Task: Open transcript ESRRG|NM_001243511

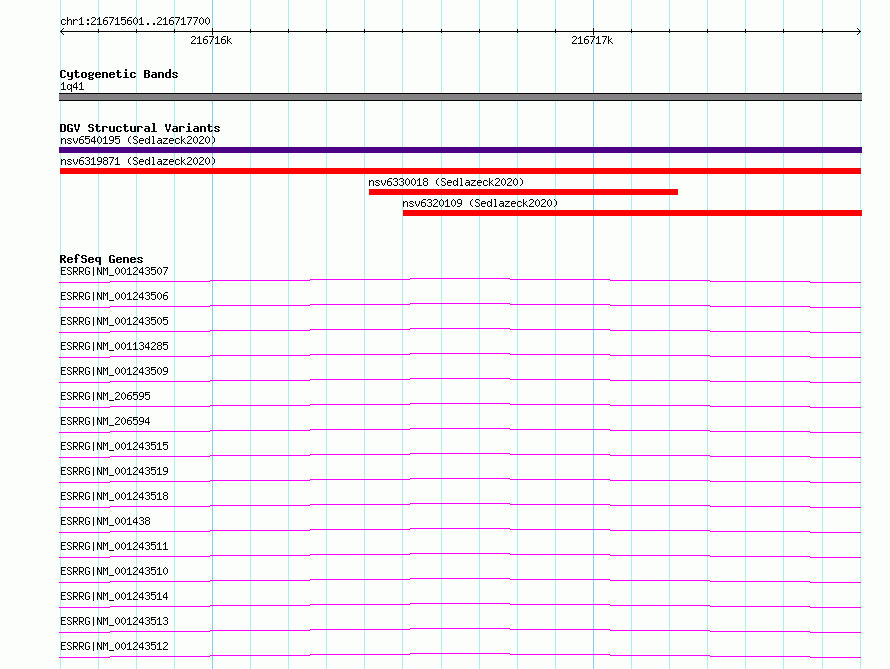Action: pos(114,546)
